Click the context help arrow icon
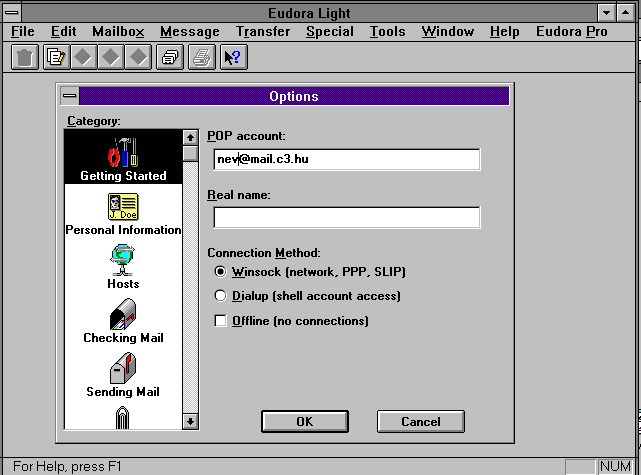This screenshot has height=475, width=641. click(x=233, y=57)
